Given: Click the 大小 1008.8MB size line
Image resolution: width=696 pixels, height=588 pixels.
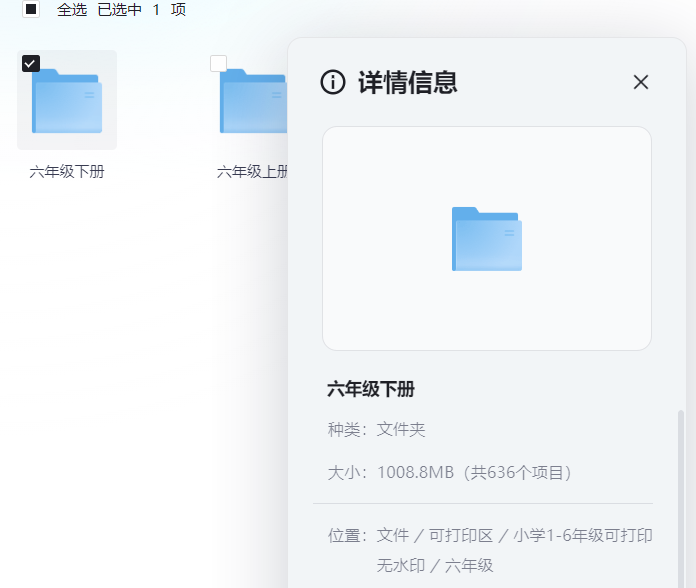Looking at the screenshot, I should click(450, 471).
